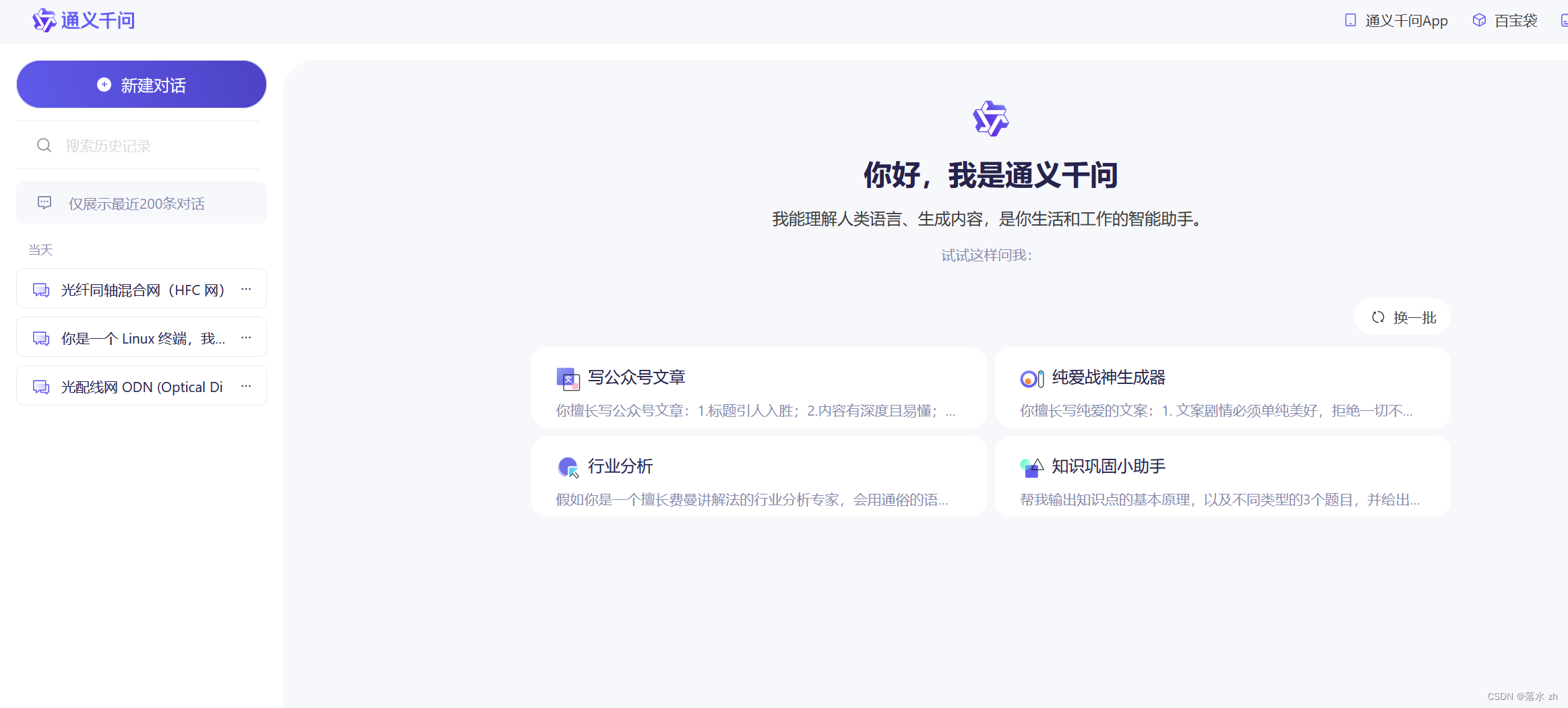This screenshot has width=1568, height=708.
Task: Click the 试试这样问我 hint text
Action: click(x=986, y=255)
